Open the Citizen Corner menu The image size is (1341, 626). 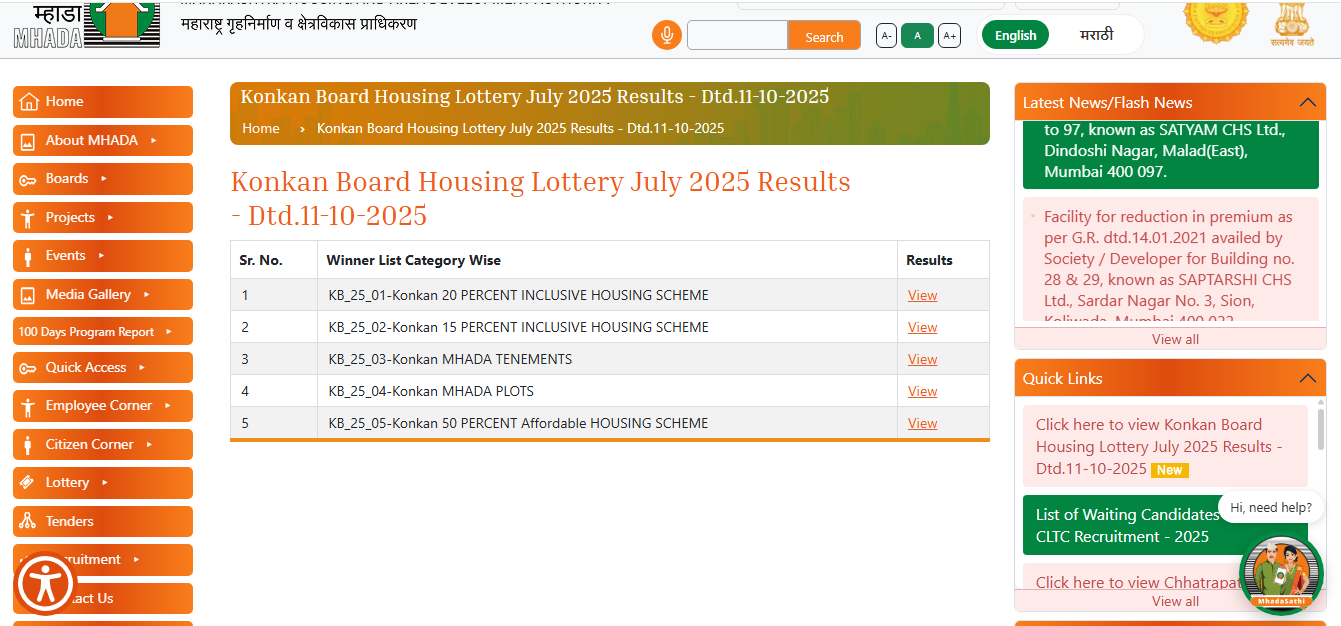point(89,444)
